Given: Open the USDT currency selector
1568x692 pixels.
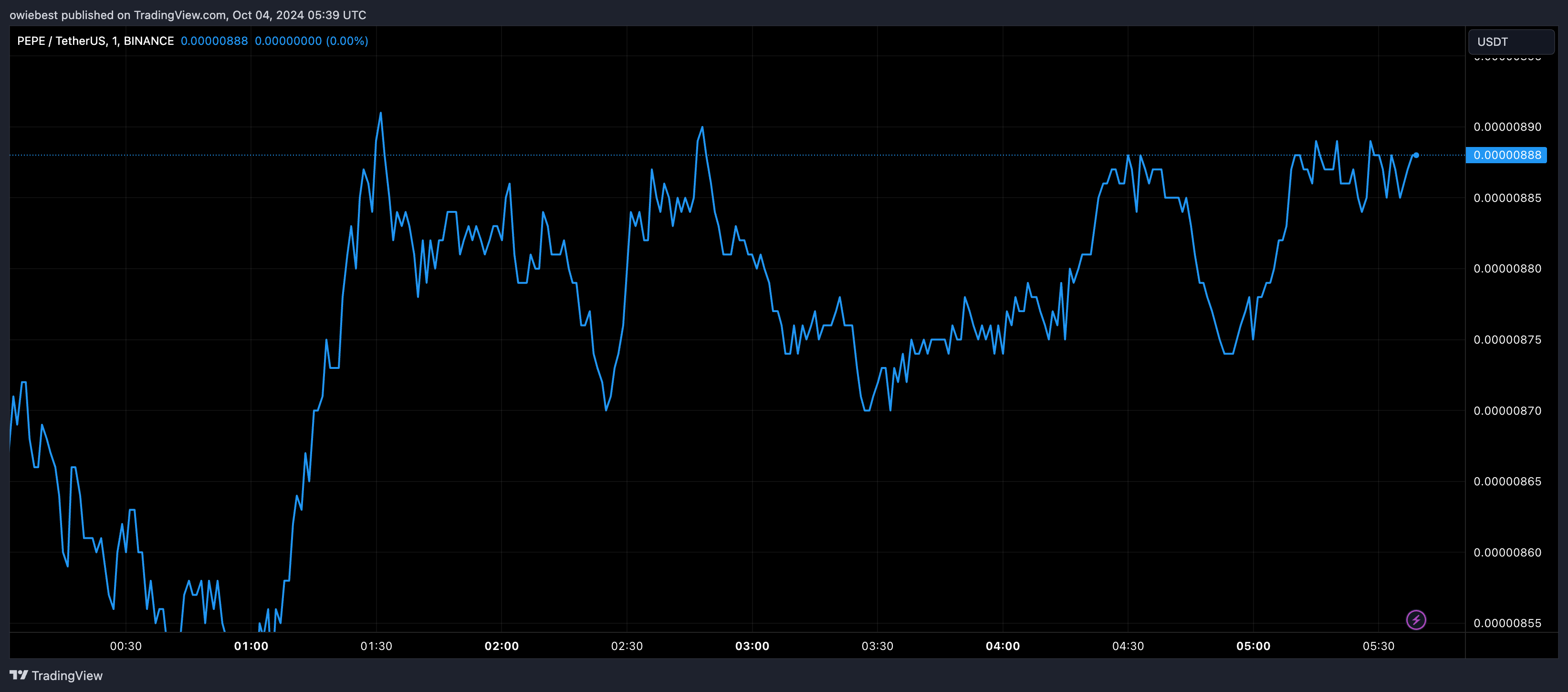Looking at the screenshot, I should tap(1511, 42).
